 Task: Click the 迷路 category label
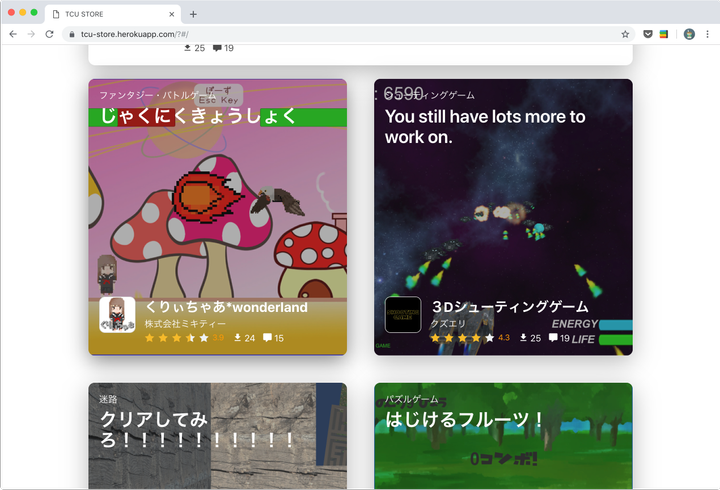(x=108, y=399)
